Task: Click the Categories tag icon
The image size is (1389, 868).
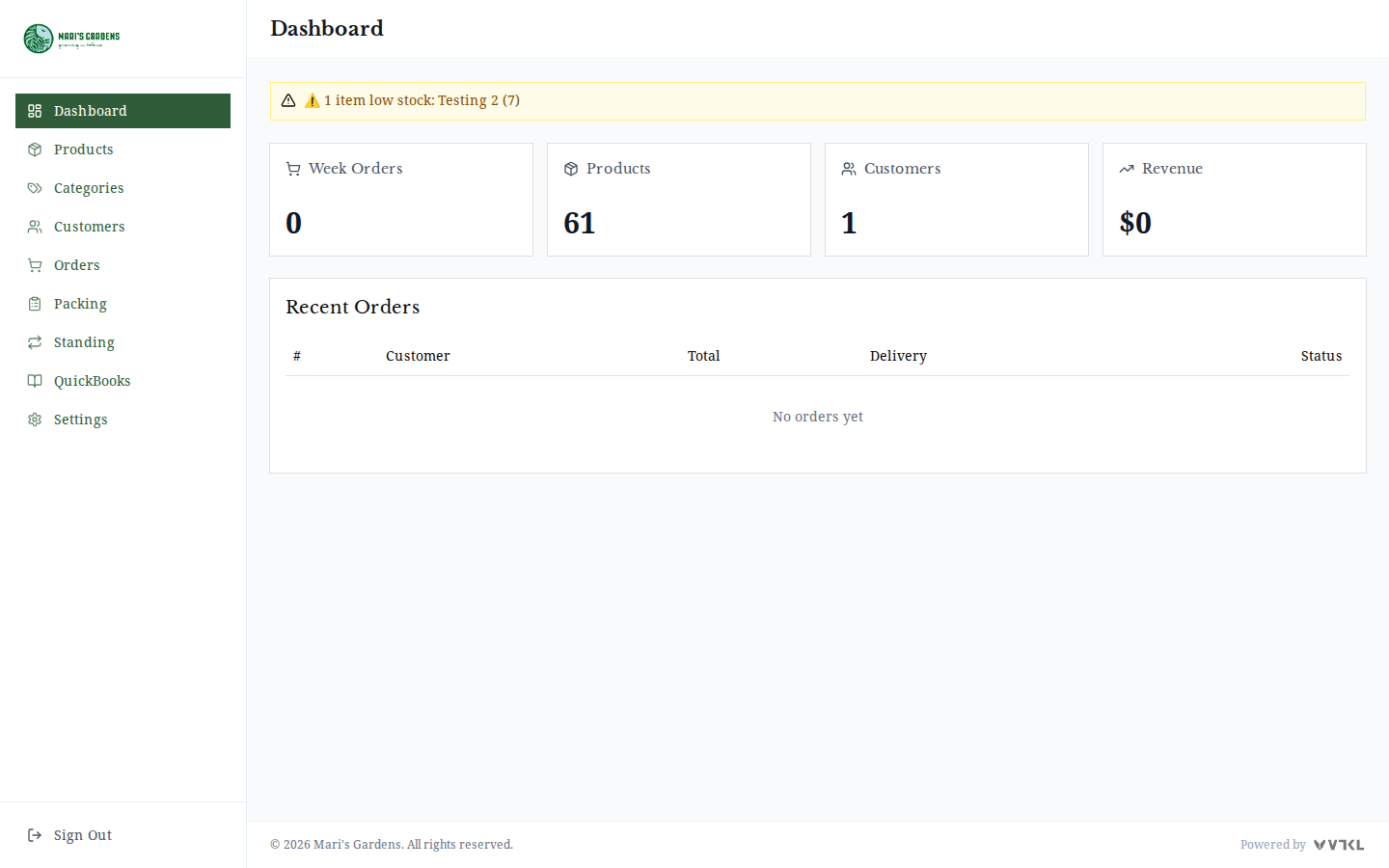Action: pos(35,188)
